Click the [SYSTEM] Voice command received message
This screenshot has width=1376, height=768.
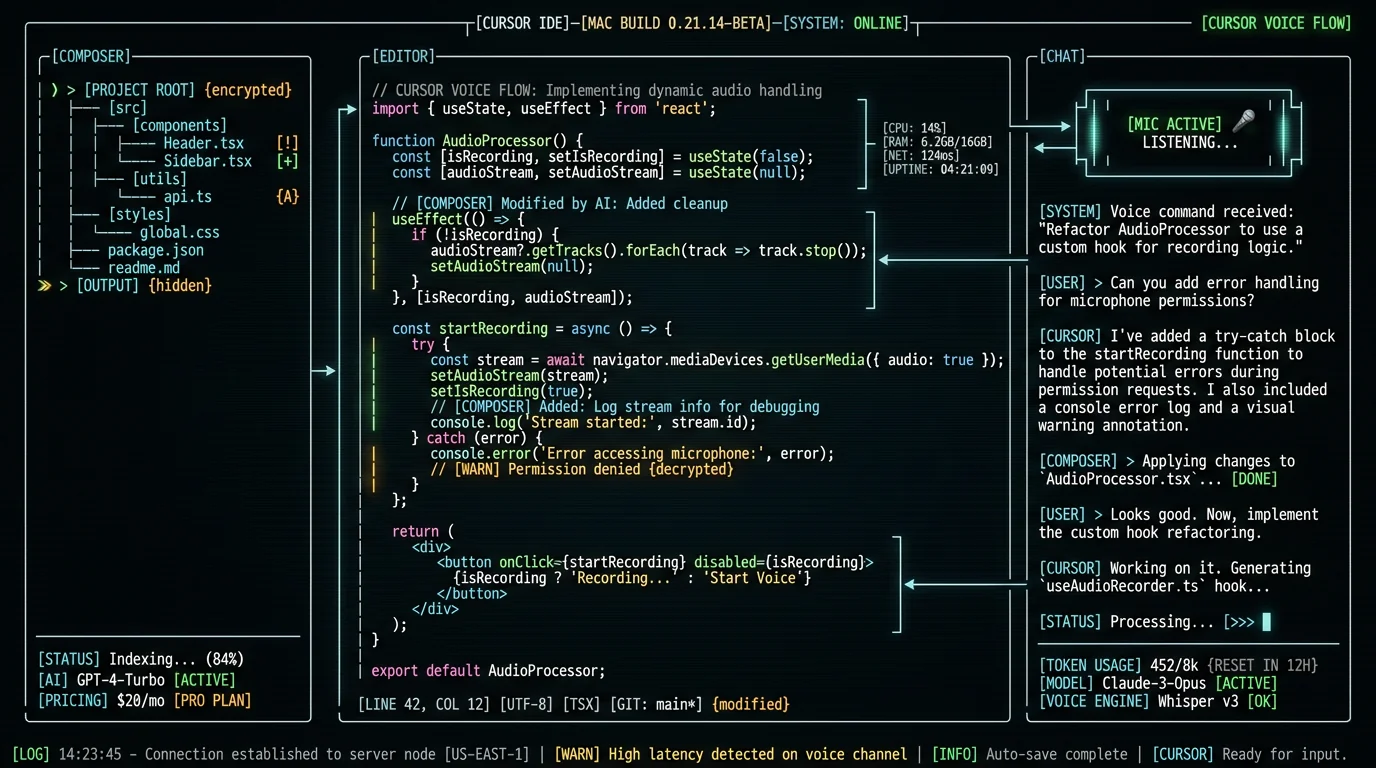[x=1171, y=229]
